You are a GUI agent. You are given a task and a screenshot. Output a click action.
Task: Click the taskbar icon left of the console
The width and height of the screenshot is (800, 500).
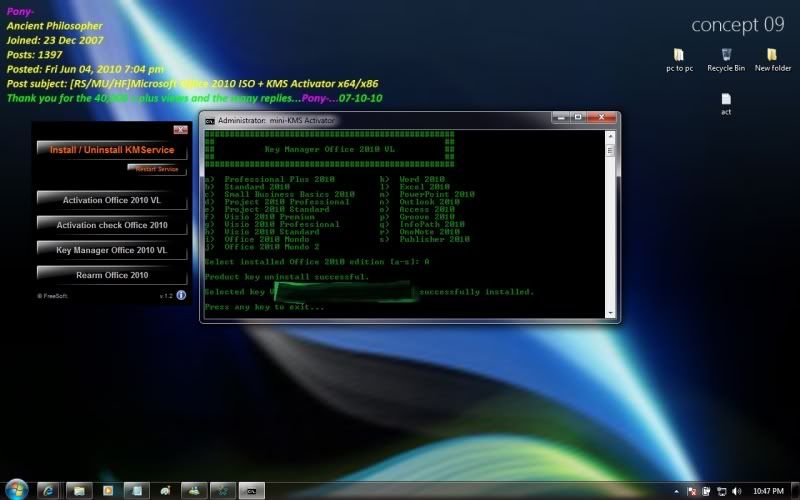223,491
